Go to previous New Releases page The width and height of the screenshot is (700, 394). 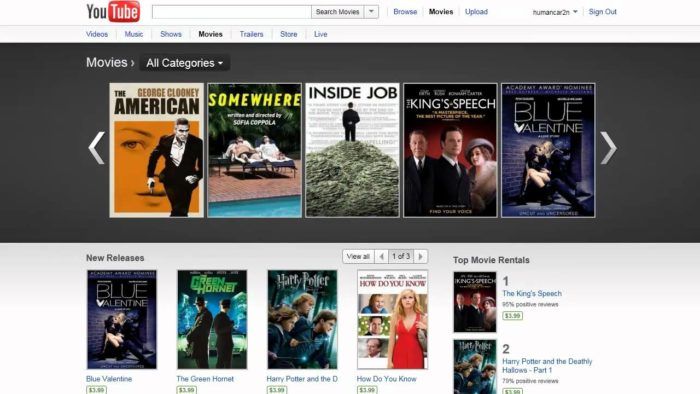[x=381, y=257]
